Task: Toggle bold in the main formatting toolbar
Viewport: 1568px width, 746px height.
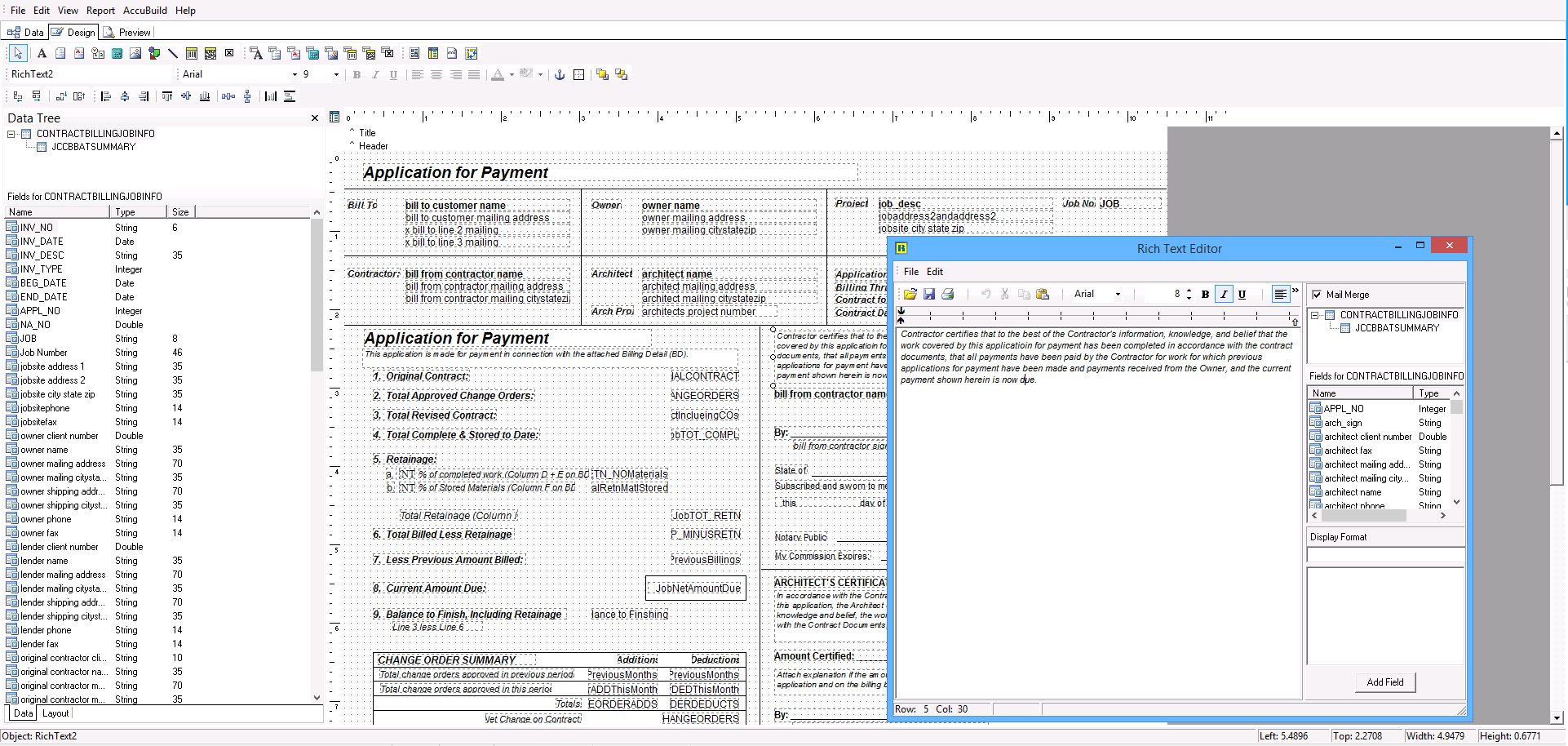Action: pyautogui.click(x=357, y=74)
